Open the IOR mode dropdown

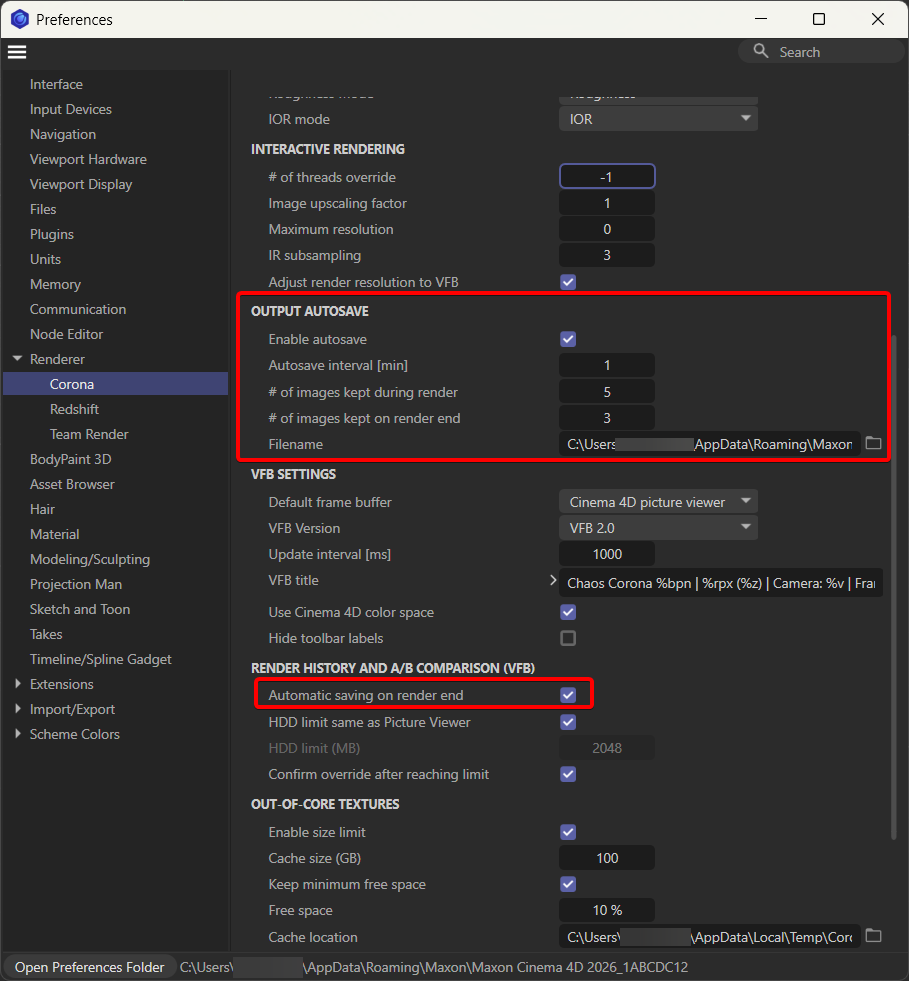tap(658, 119)
